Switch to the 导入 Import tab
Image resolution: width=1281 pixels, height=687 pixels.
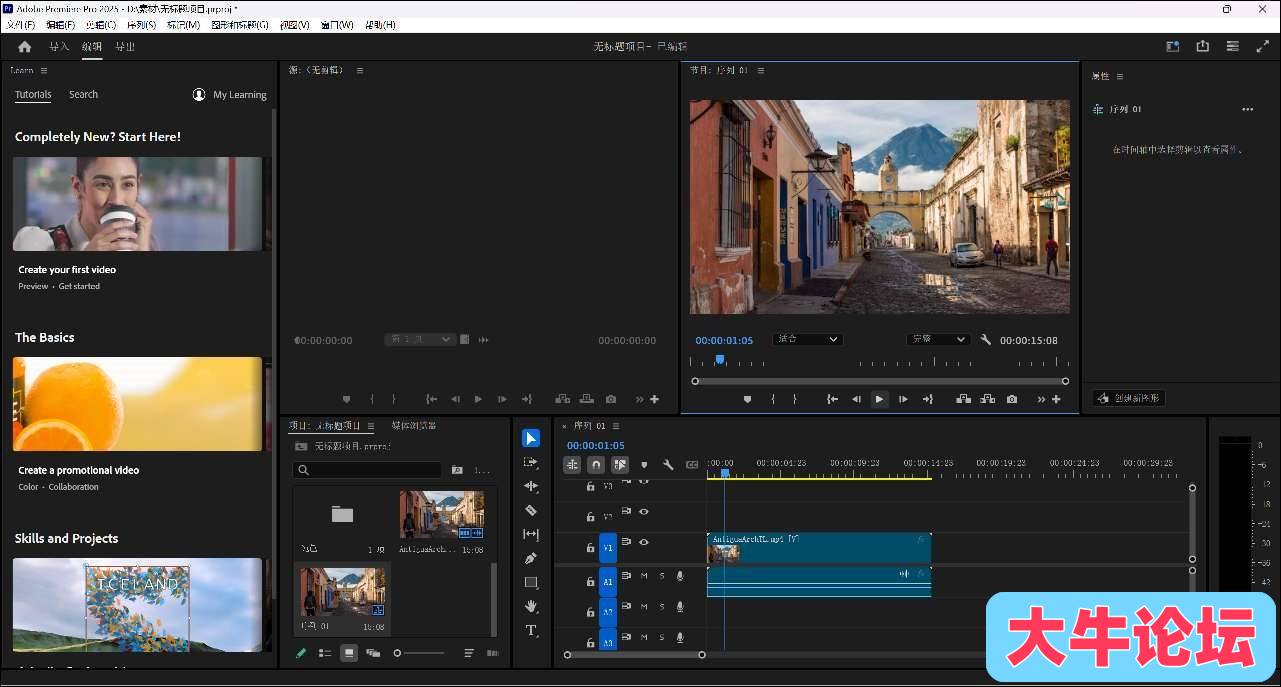[59, 46]
